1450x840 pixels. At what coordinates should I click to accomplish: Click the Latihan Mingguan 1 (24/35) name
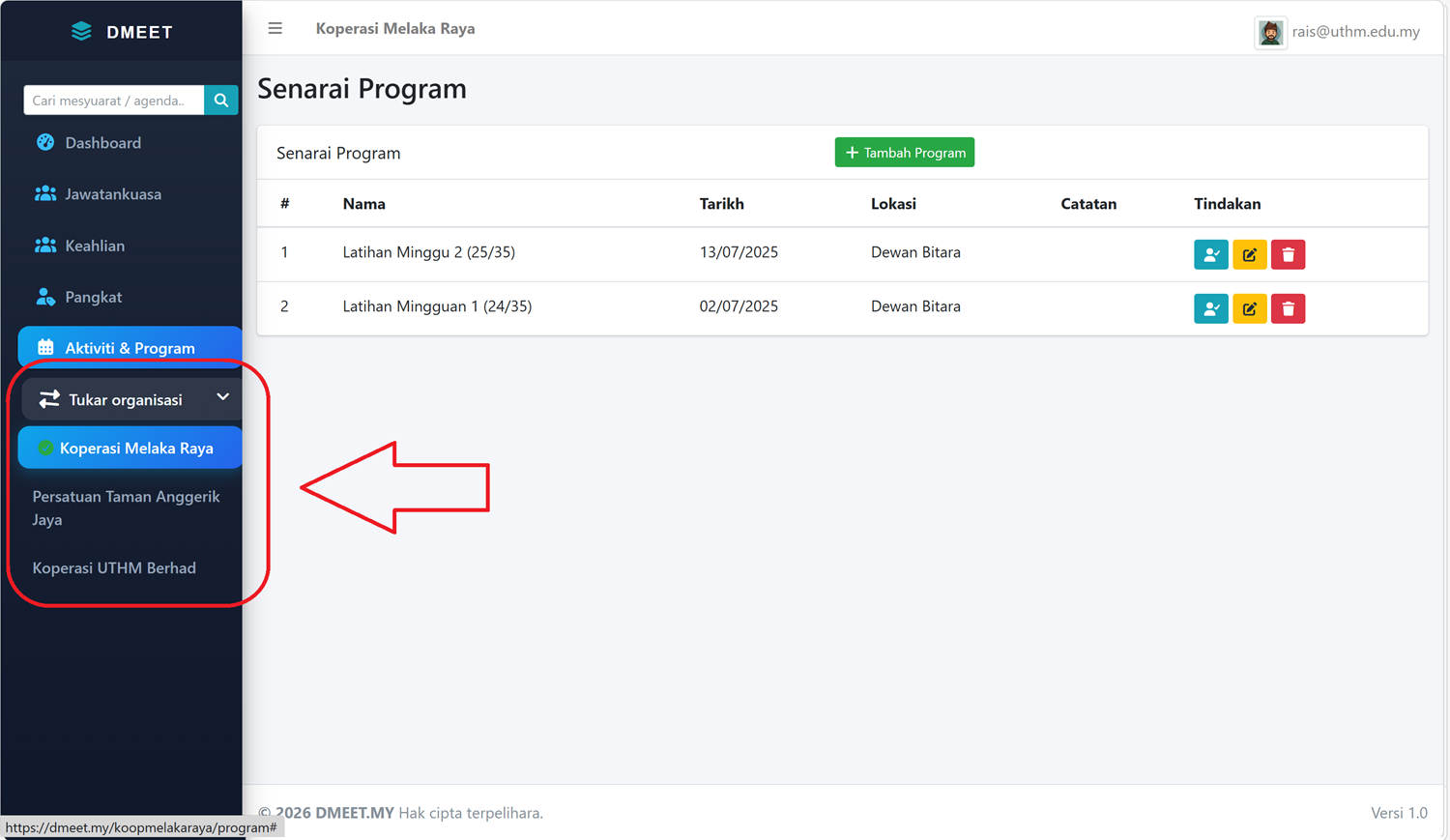point(437,306)
